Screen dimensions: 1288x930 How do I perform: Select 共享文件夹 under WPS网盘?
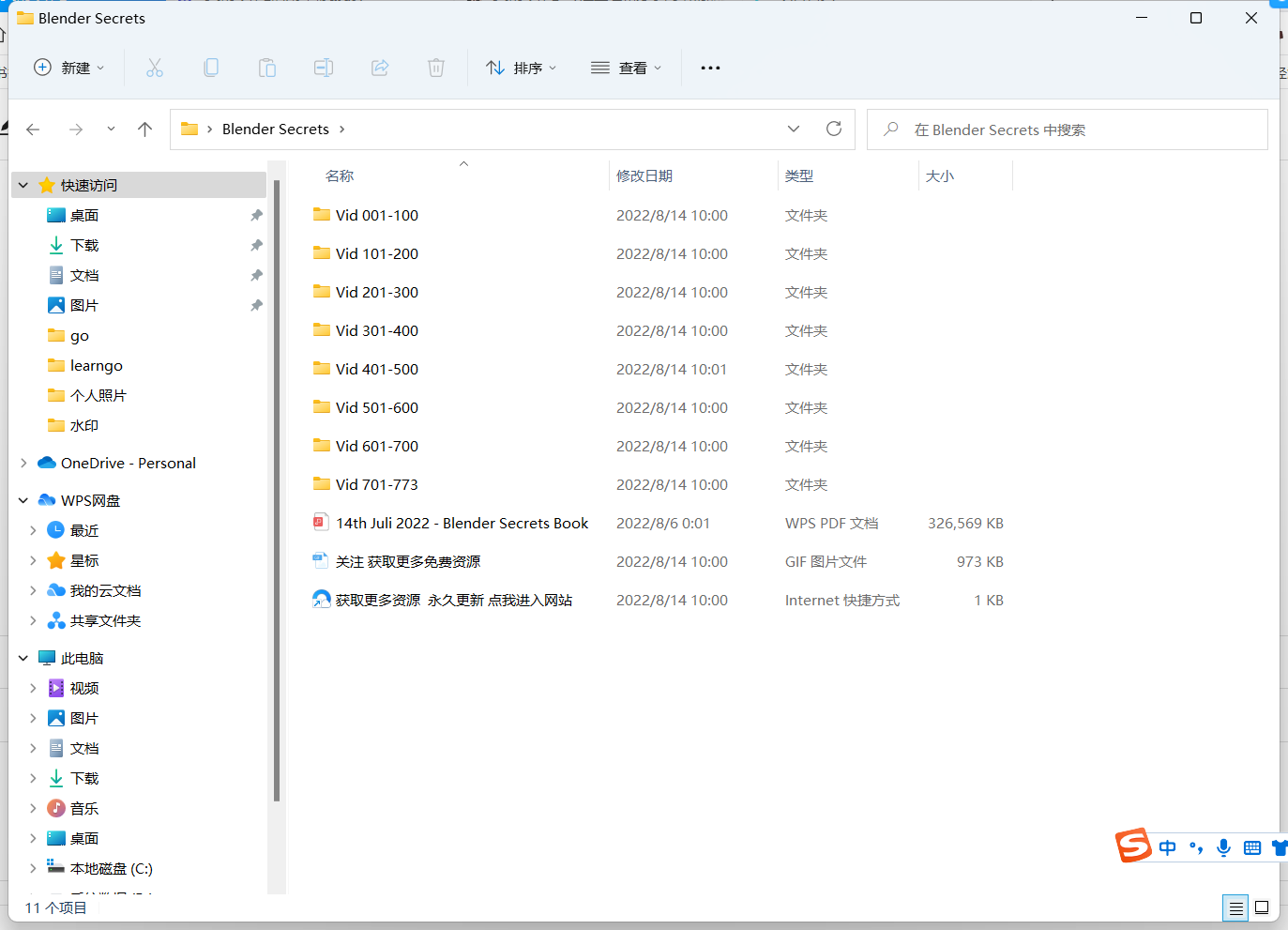point(106,620)
